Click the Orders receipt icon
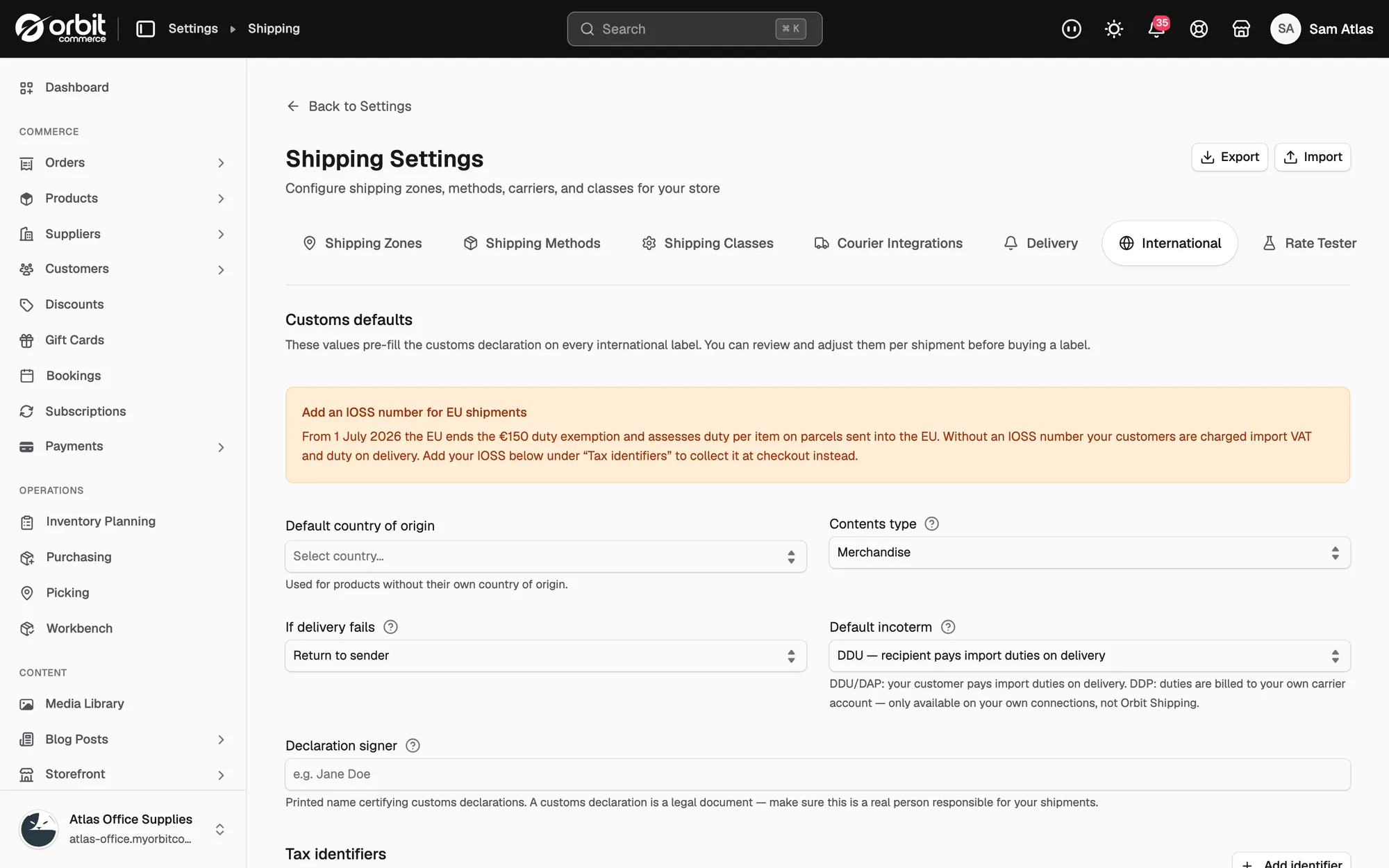Image resolution: width=1389 pixels, height=868 pixels. 26,163
